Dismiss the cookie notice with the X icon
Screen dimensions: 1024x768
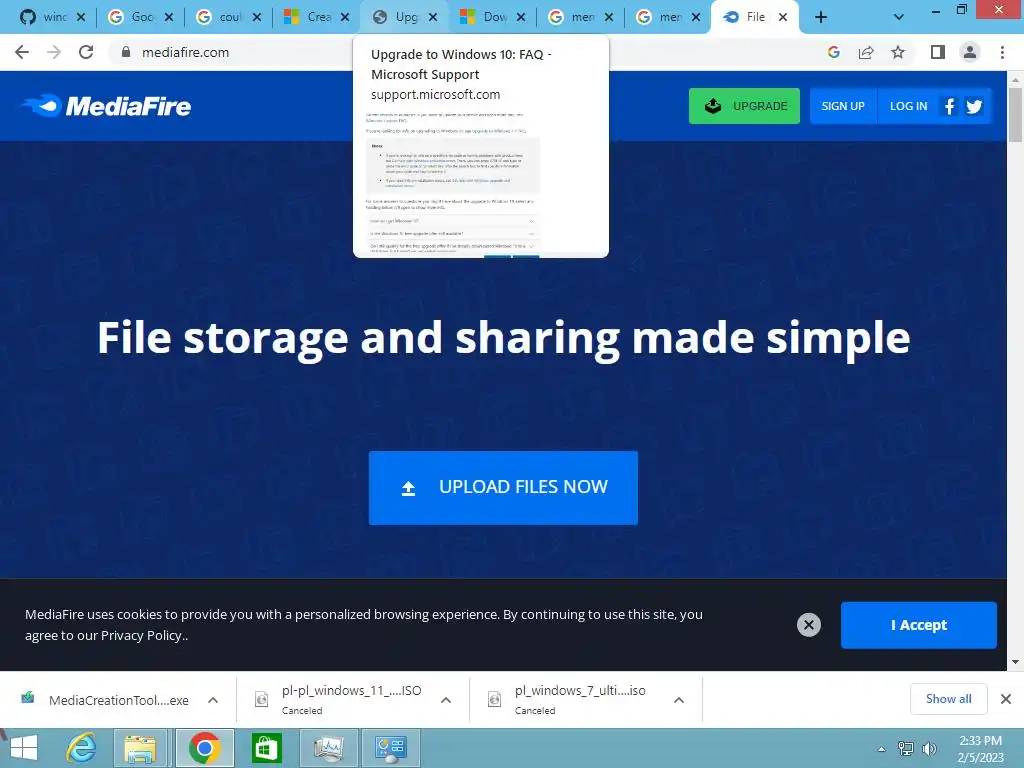[808, 625]
